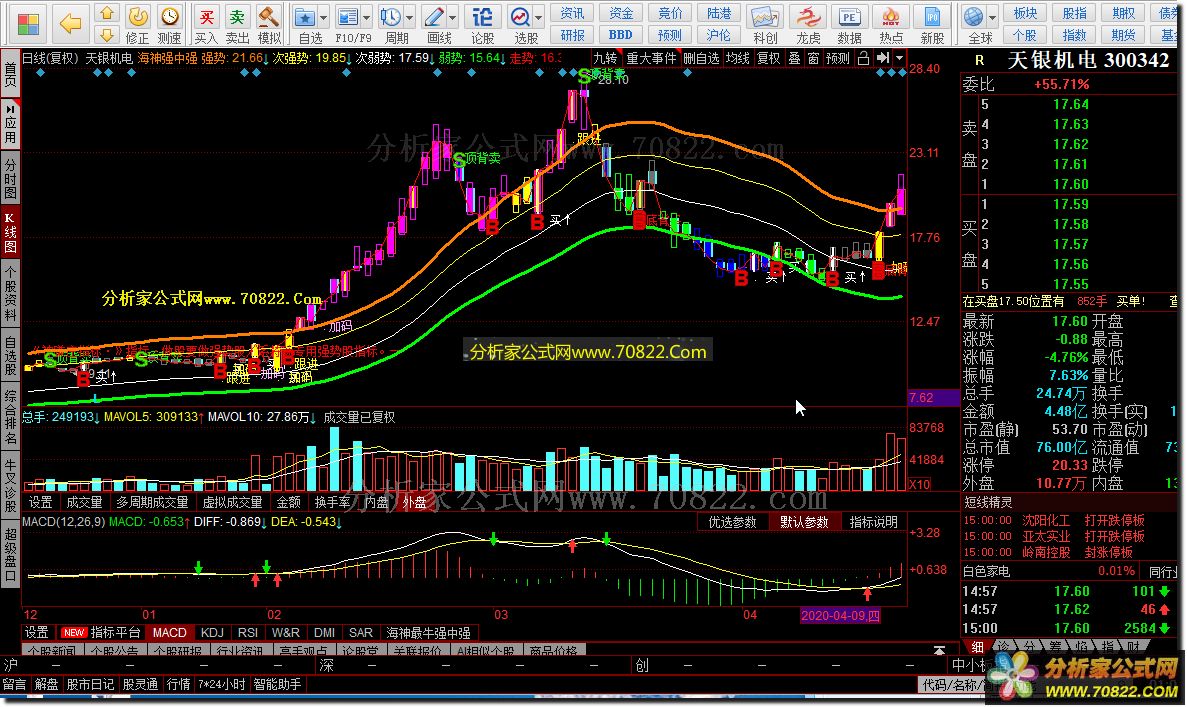Select the KDJ indicator tab
Image resolution: width=1187 pixels, height=707 pixels.
tap(212, 633)
